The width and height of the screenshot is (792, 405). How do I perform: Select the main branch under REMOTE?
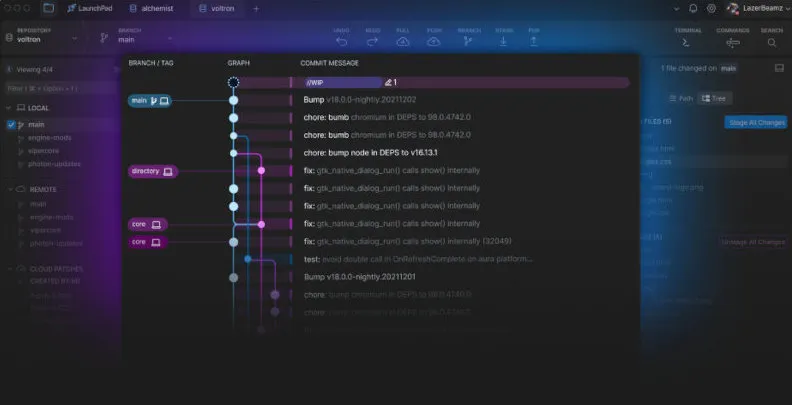click(38, 204)
